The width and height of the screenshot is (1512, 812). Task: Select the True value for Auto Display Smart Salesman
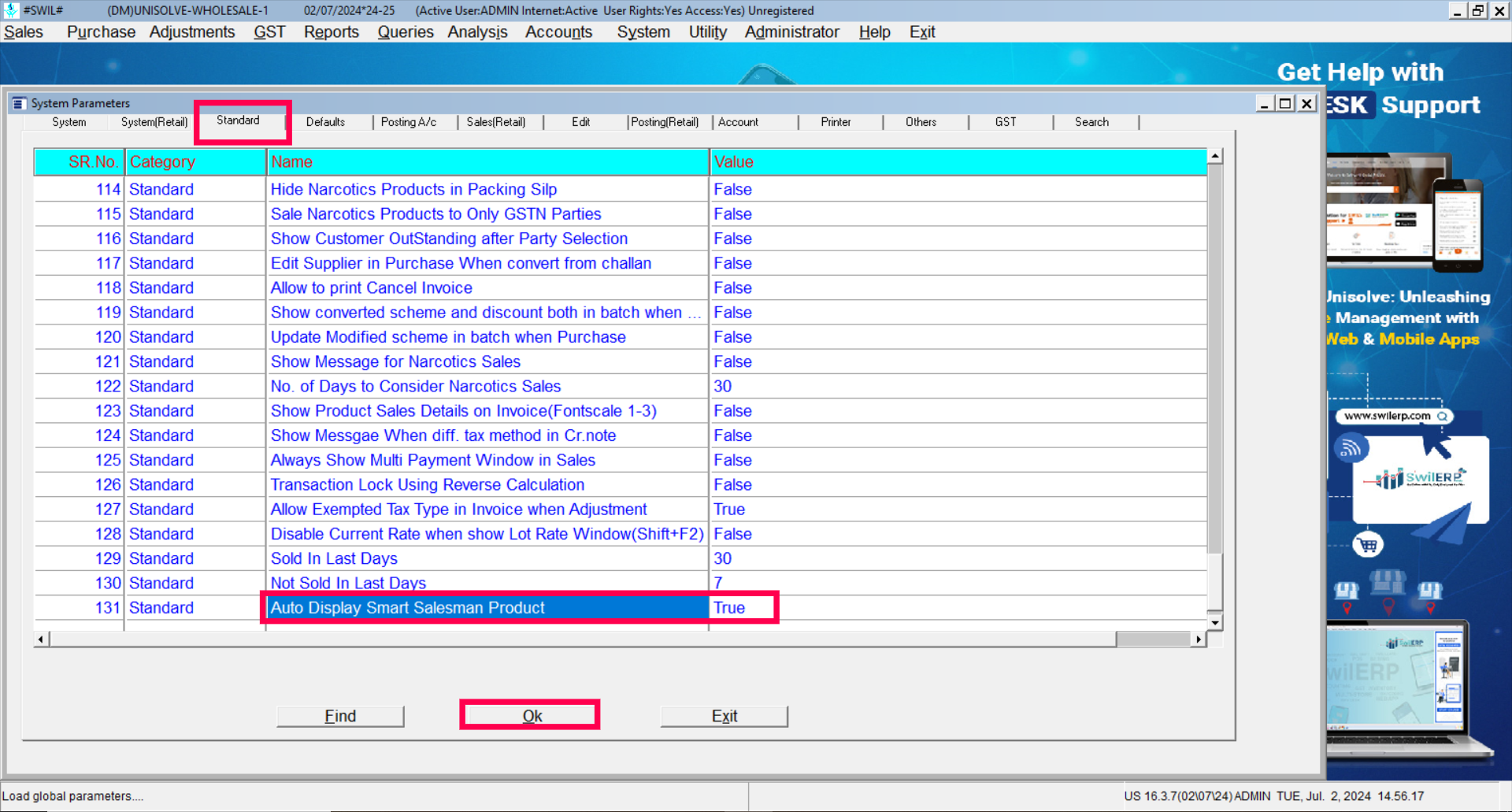point(729,608)
